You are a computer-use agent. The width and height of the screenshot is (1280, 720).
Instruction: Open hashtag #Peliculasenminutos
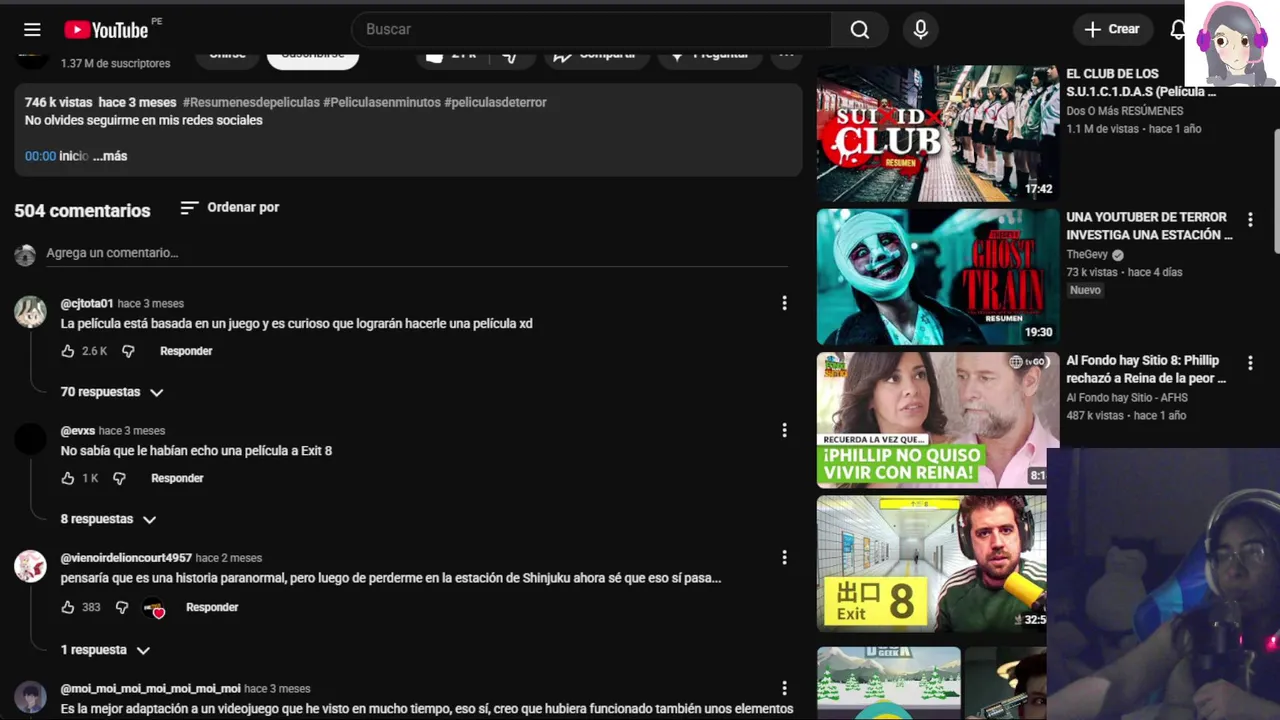pos(382,102)
